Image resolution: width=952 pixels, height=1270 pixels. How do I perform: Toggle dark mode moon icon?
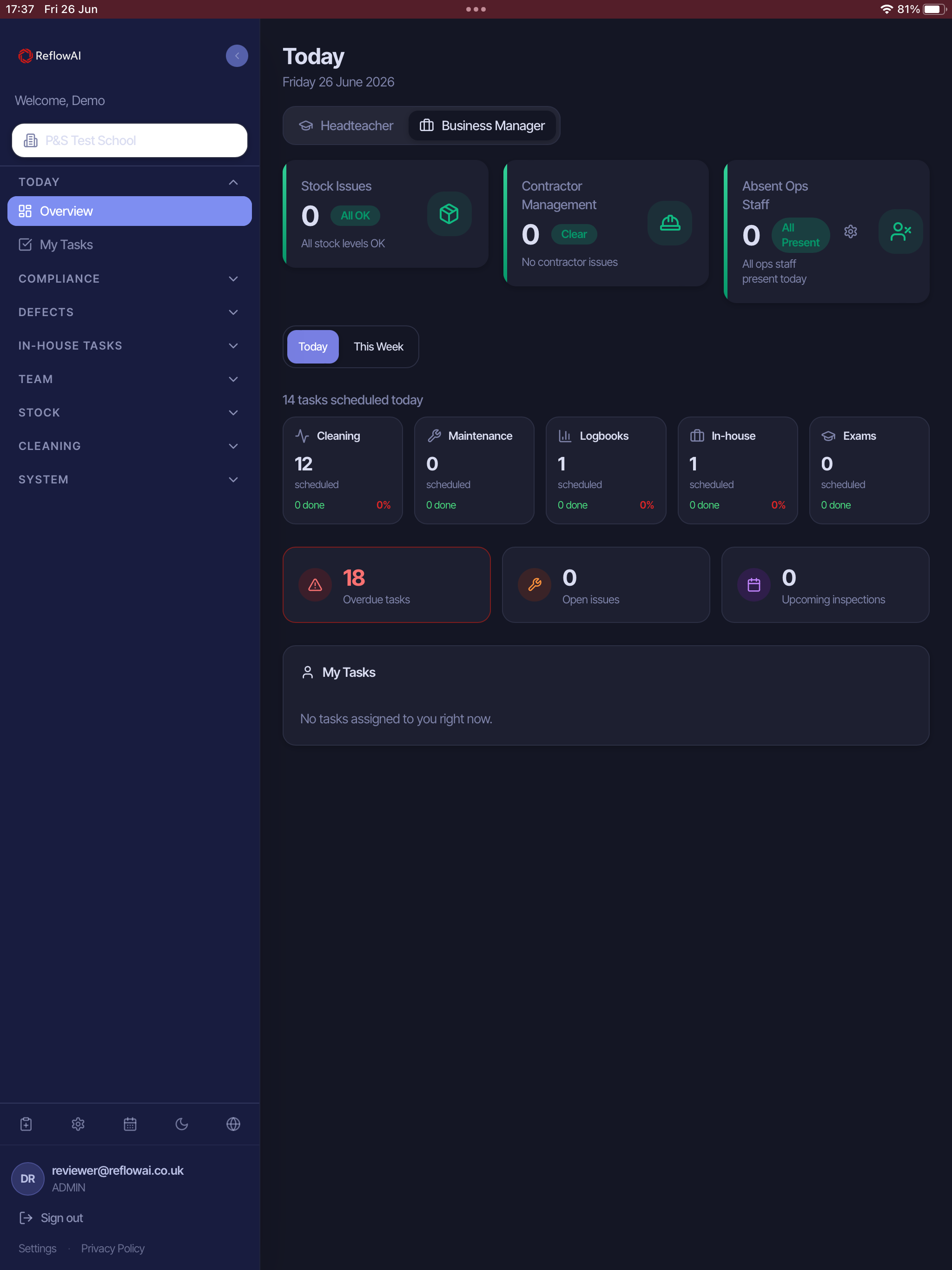pyautogui.click(x=182, y=1124)
